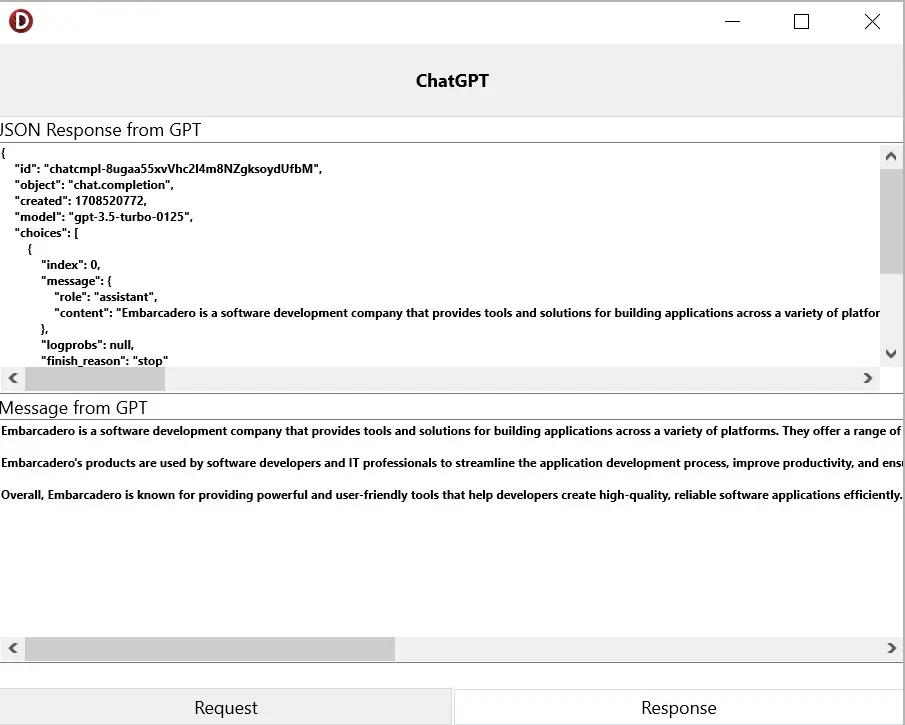Click the ChatGPT header title
905x725 pixels.
point(452,81)
